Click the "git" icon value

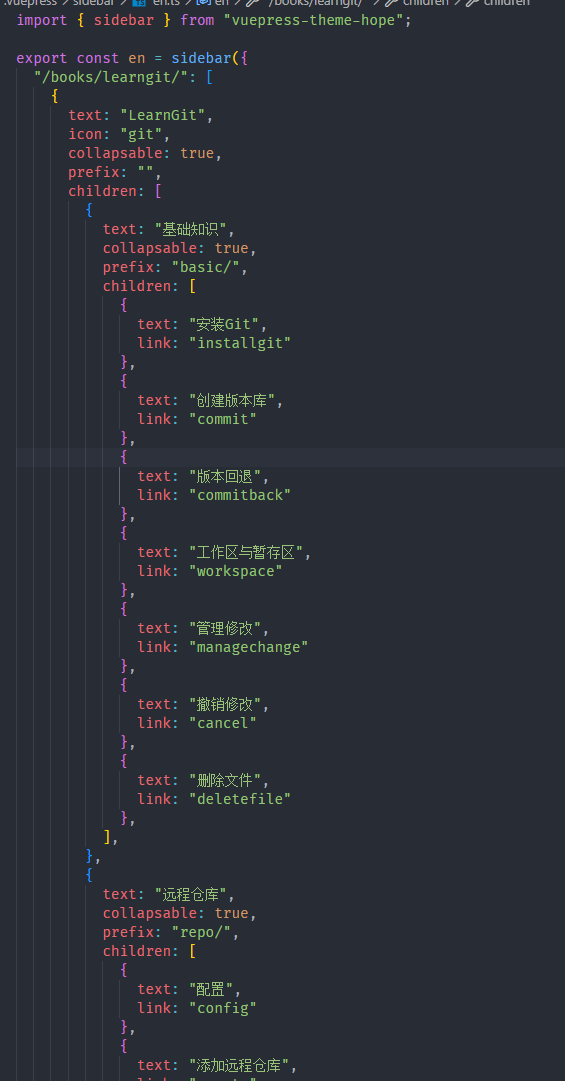click(x=141, y=134)
